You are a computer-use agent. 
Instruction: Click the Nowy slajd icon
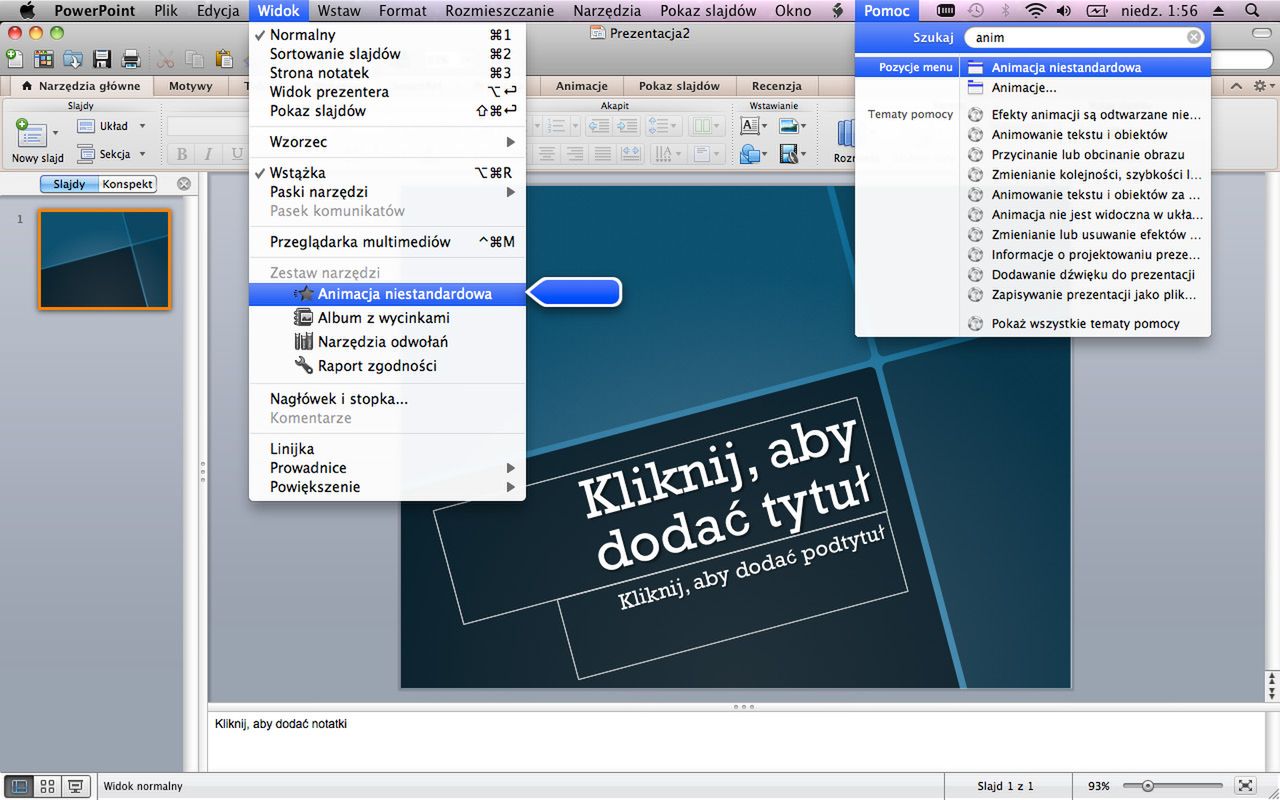[x=30, y=132]
